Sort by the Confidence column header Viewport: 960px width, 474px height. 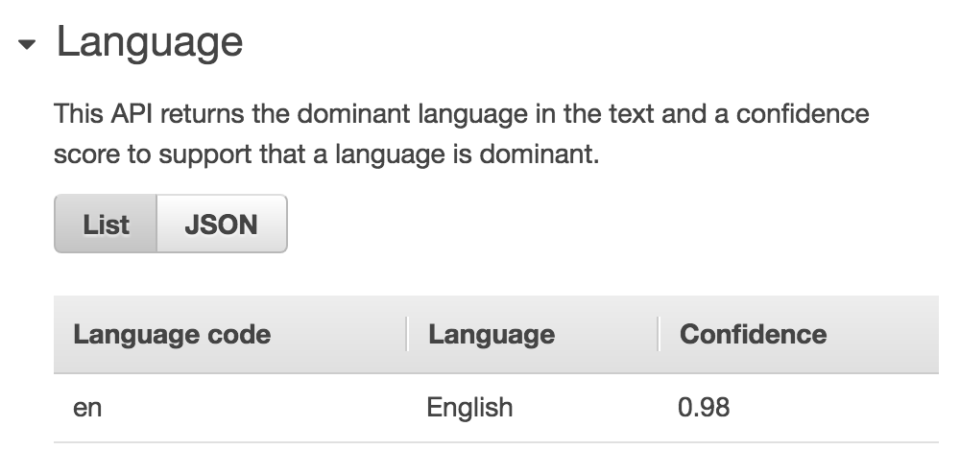[753, 334]
